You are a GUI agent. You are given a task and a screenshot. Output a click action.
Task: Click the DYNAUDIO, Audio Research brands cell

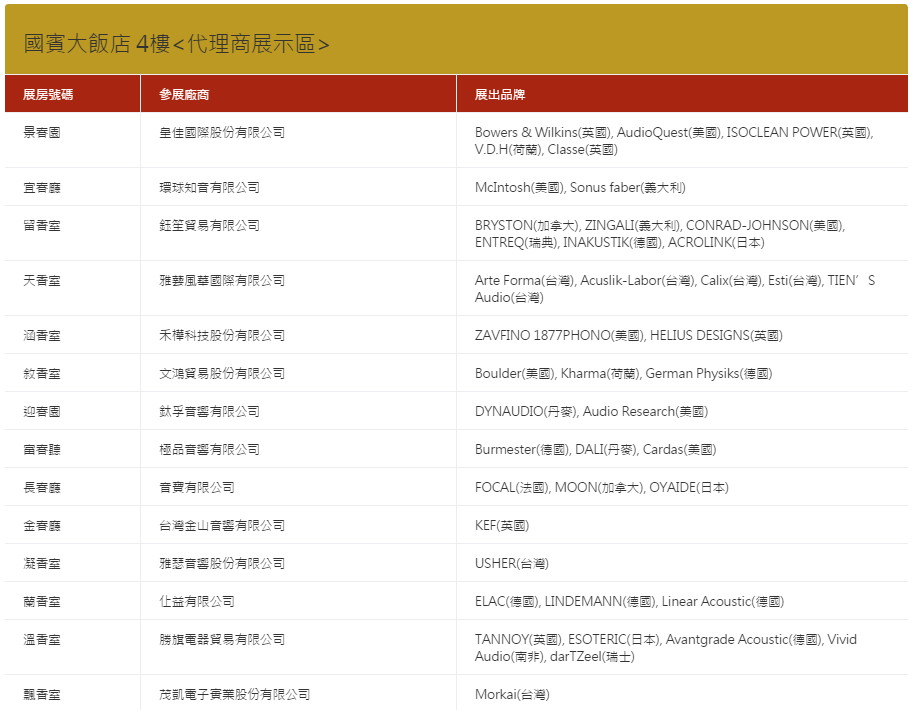click(683, 411)
